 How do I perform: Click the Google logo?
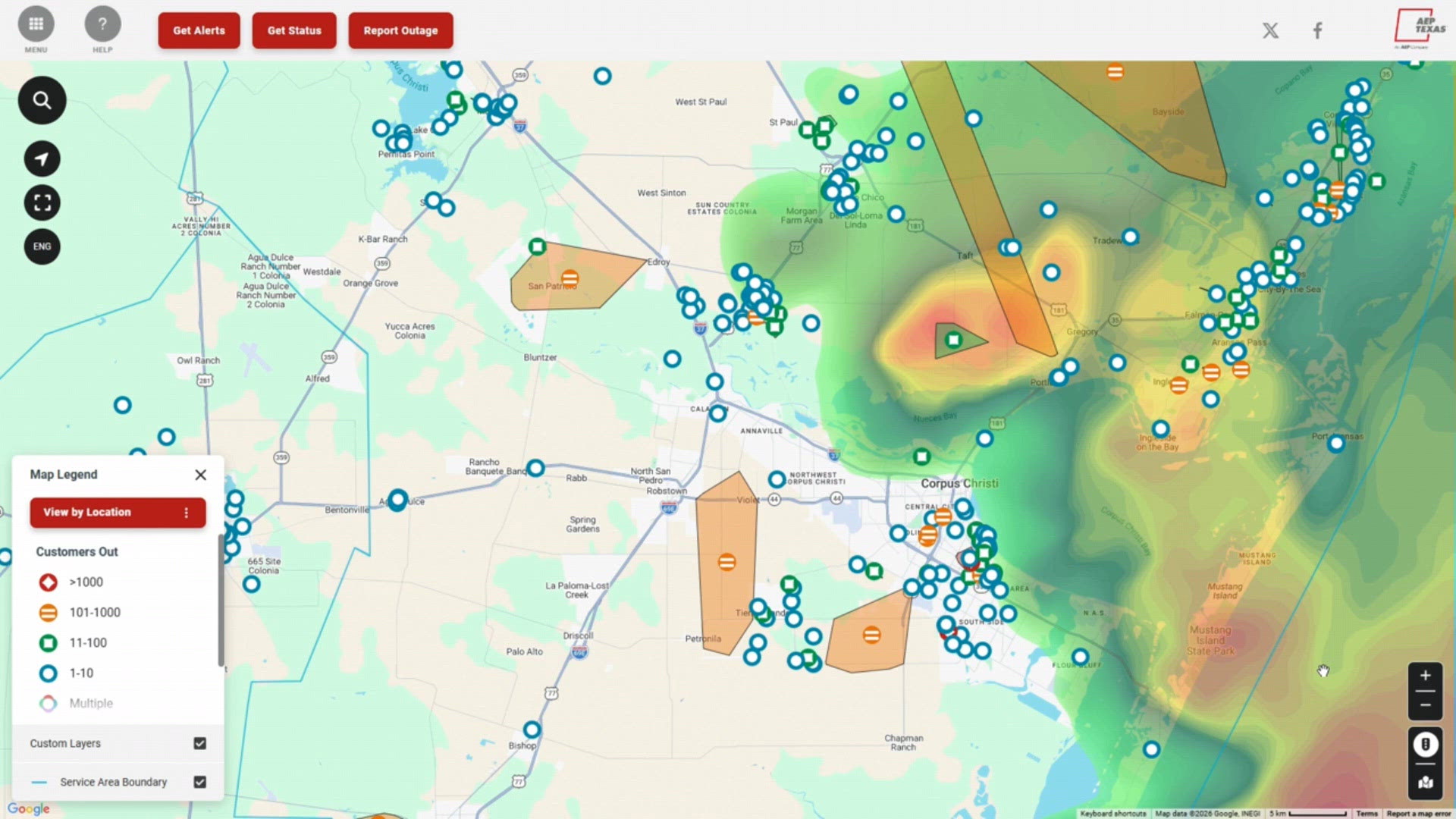29,808
